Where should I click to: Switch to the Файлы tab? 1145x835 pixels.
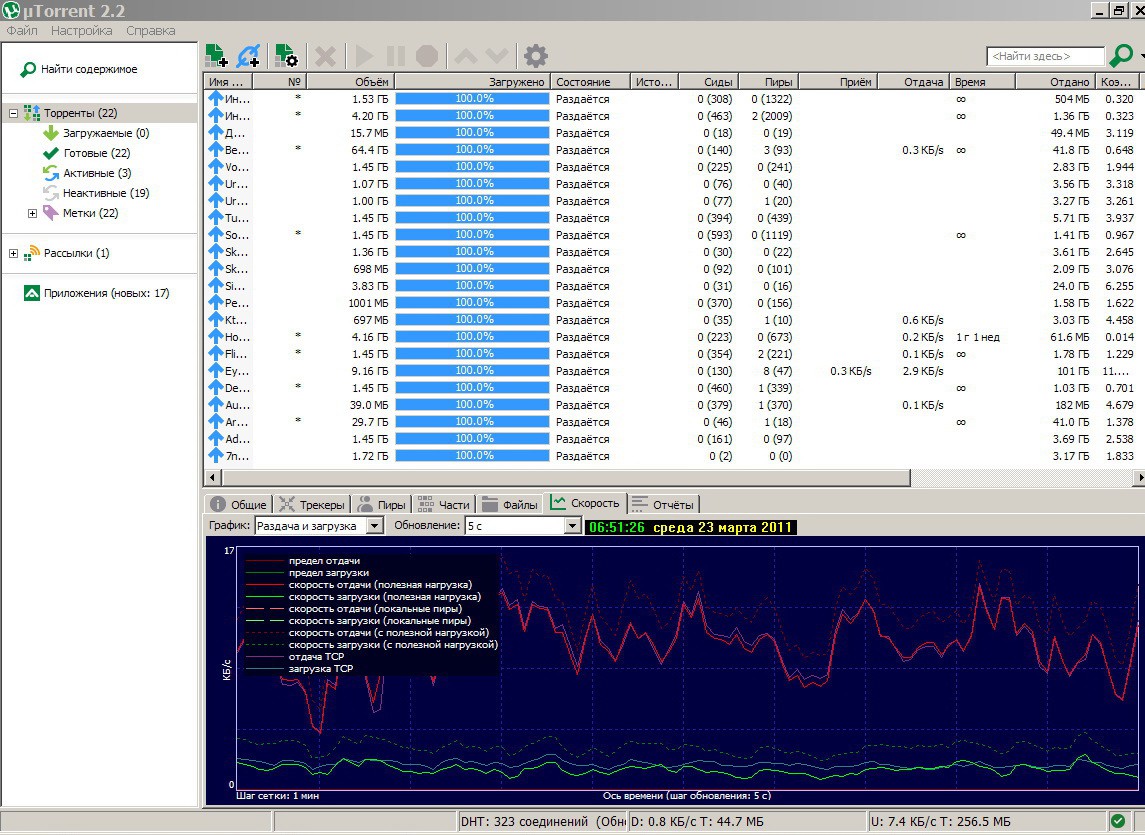pos(510,504)
